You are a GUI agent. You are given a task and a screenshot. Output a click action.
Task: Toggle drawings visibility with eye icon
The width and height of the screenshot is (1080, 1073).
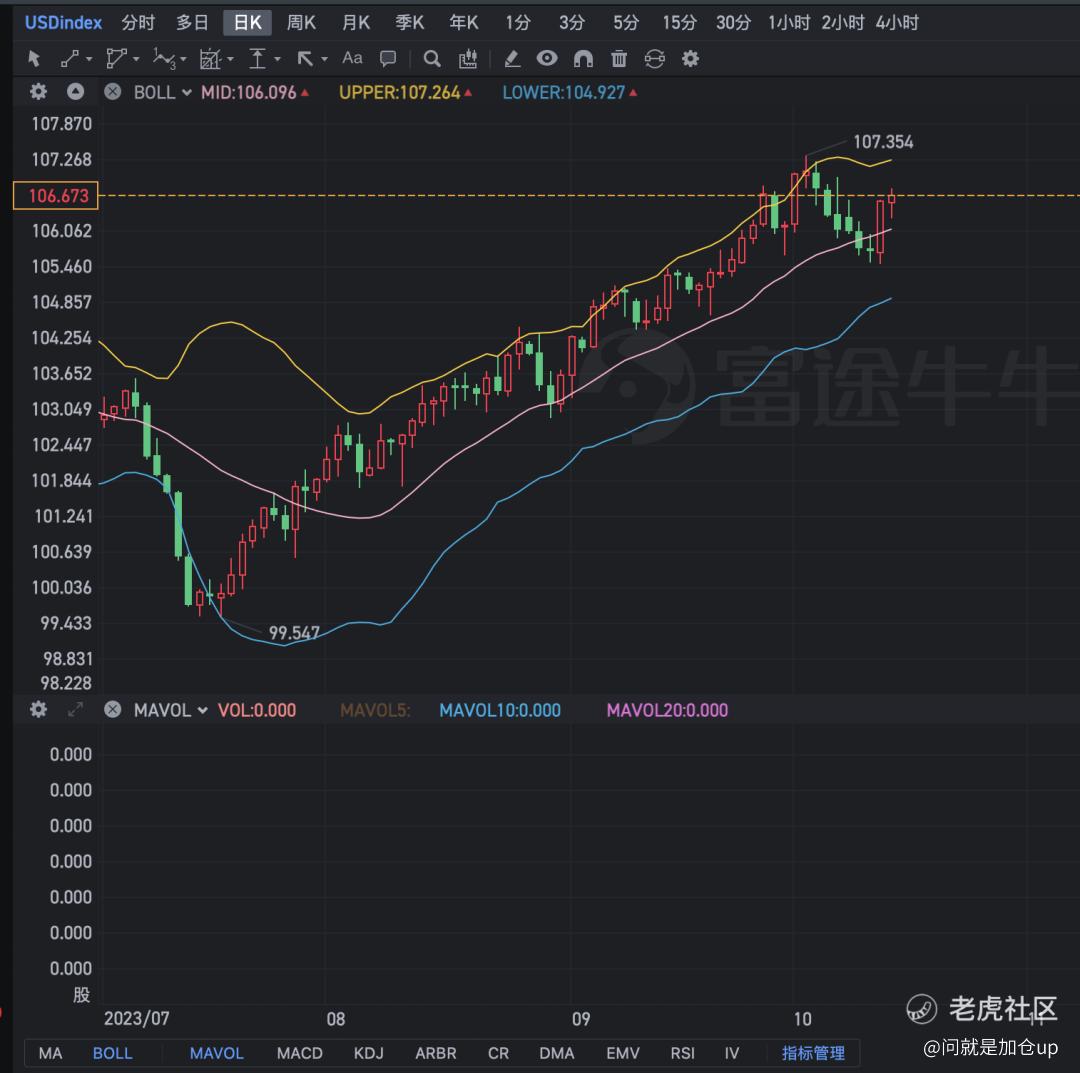tap(547, 59)
